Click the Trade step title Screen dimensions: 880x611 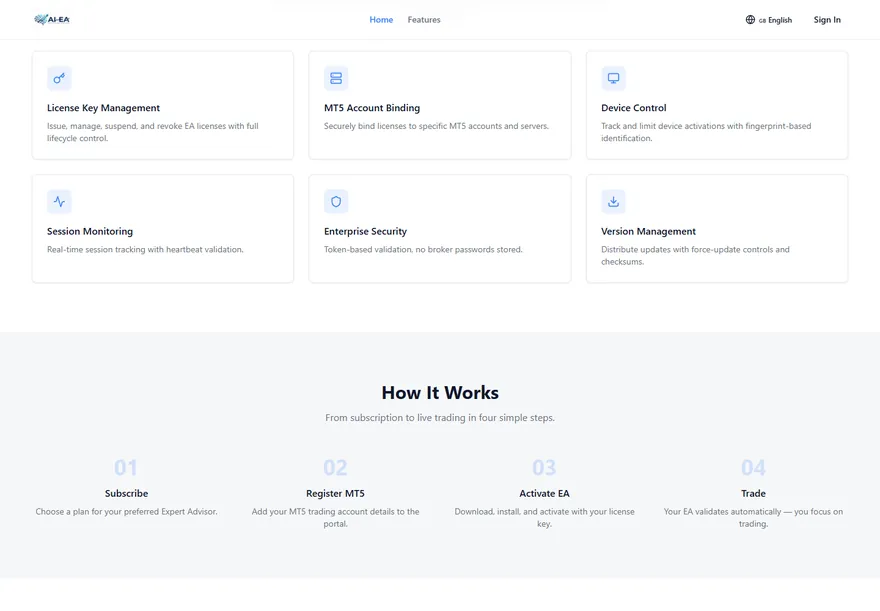pos(753,494)
